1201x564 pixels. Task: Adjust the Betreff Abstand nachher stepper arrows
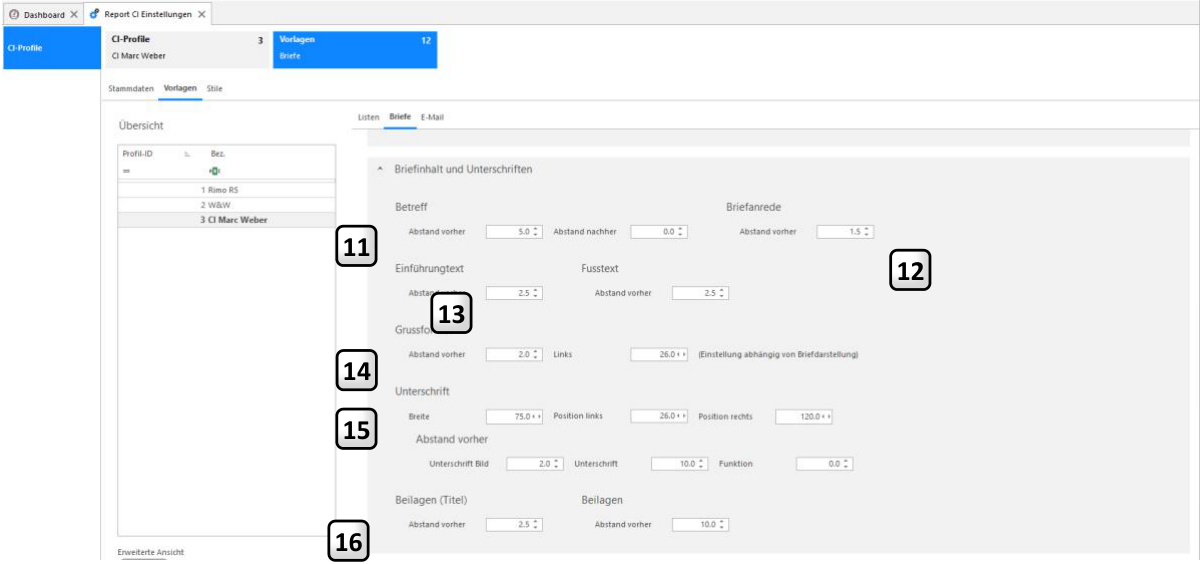click(681, 232)
